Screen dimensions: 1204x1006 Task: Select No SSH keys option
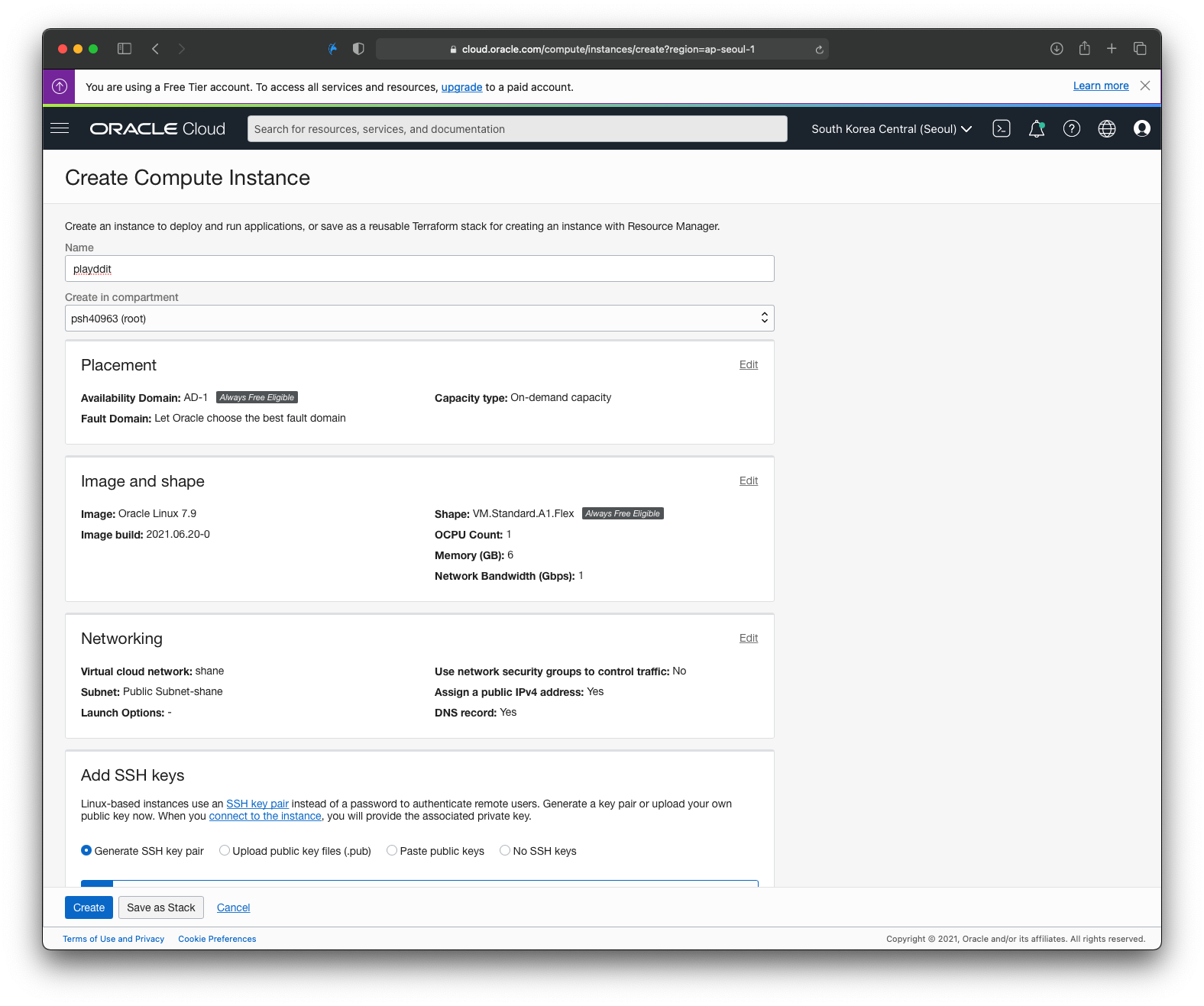(505, 850)
